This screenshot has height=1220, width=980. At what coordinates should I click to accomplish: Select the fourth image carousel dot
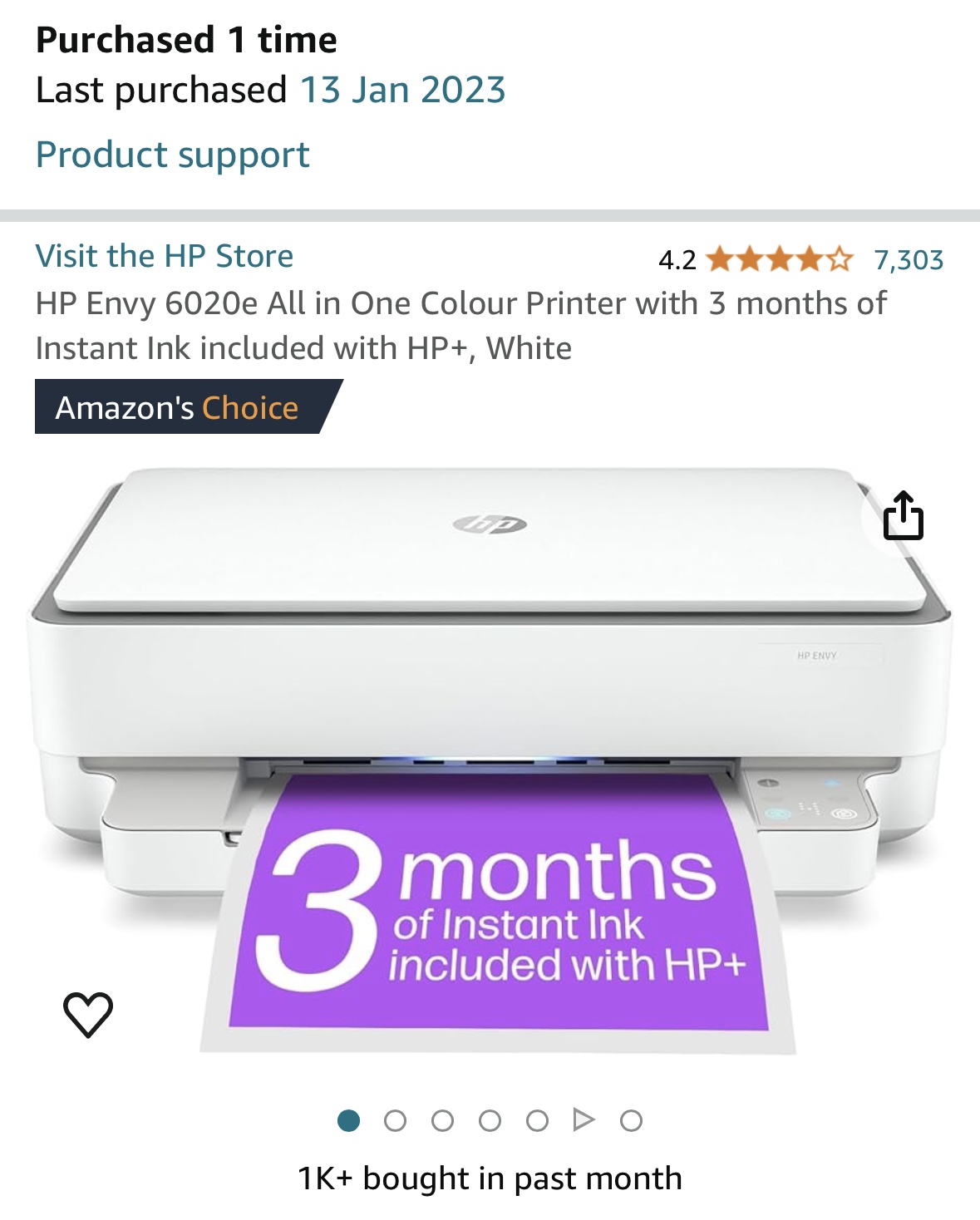(490, 1120)
